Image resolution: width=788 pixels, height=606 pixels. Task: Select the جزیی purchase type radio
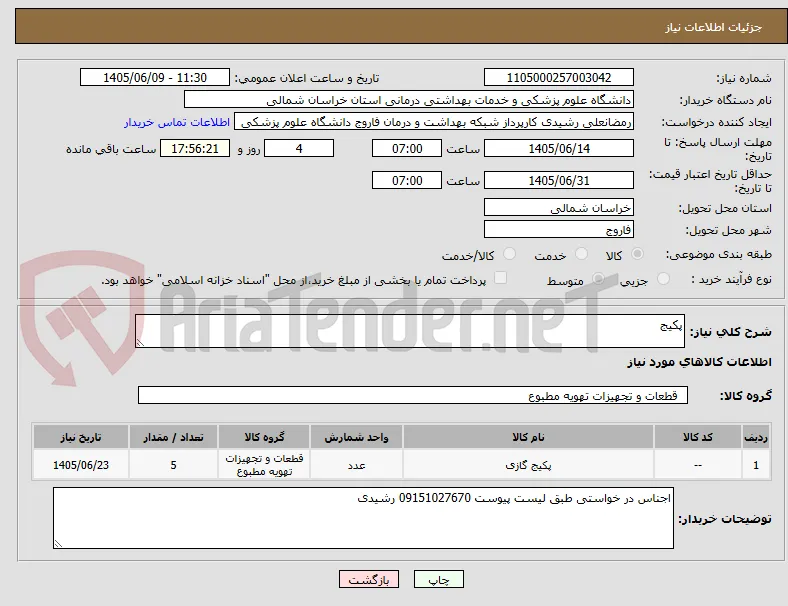point(663,278)
